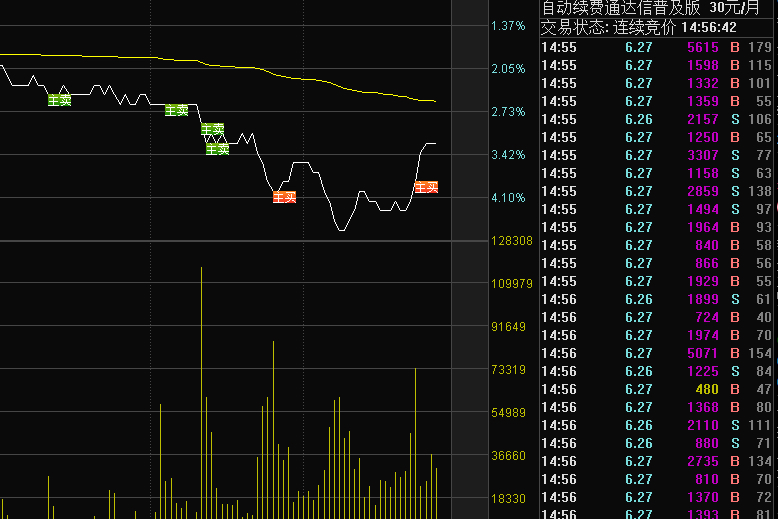Click the 4.10% axis label
Viewport: 778px width, 519px height.
(x=508, y=197)
